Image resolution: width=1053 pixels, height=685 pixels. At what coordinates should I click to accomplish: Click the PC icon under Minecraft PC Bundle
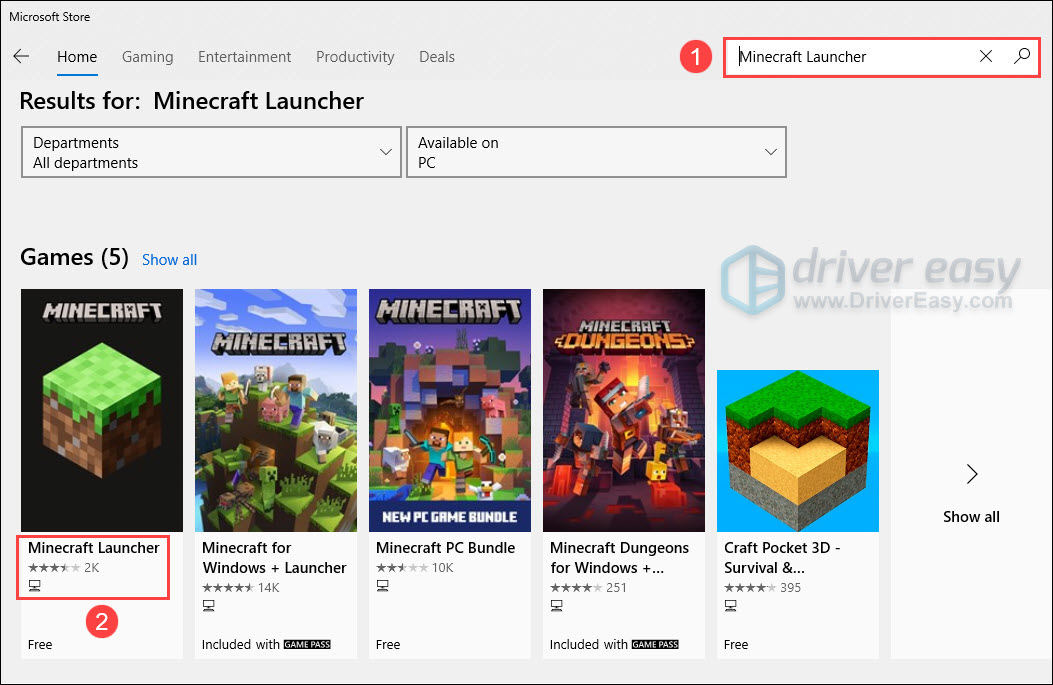[383, 586]
